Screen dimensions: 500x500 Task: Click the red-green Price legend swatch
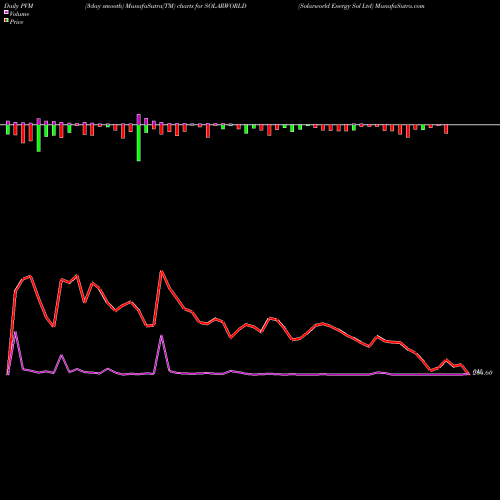(x=6, y=21)
